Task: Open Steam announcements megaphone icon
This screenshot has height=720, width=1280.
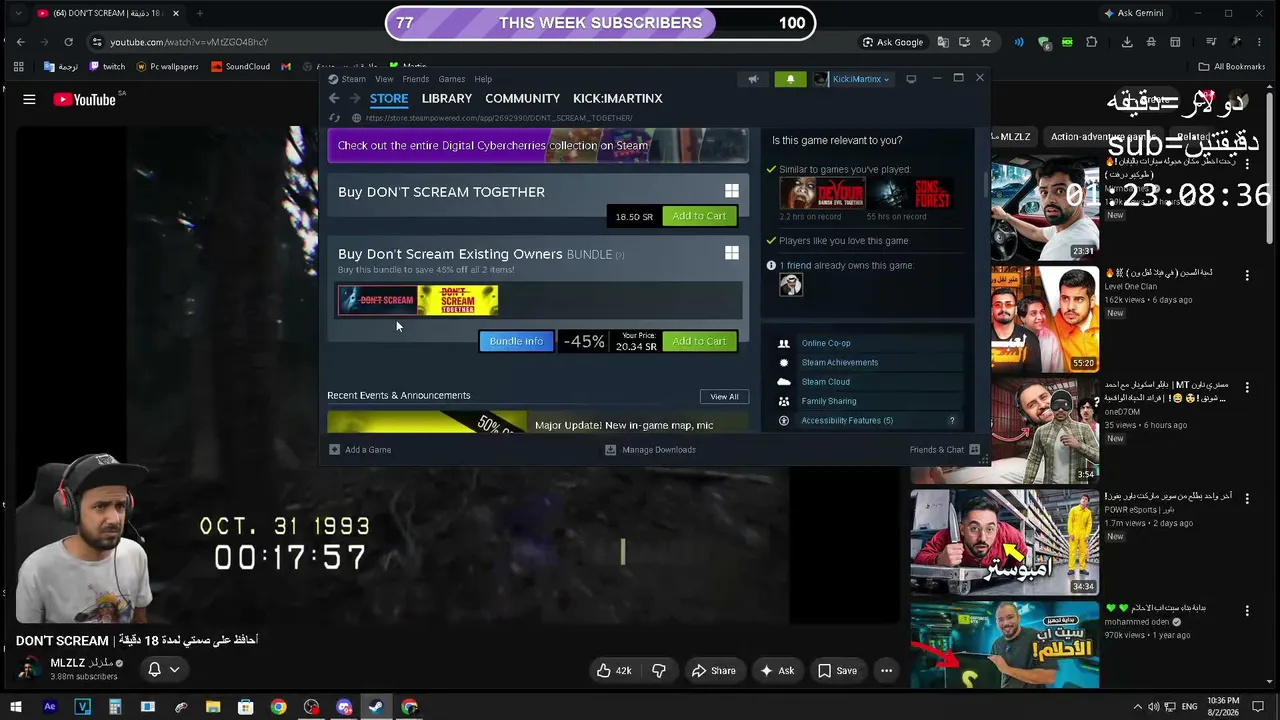Action: [753, 79]
